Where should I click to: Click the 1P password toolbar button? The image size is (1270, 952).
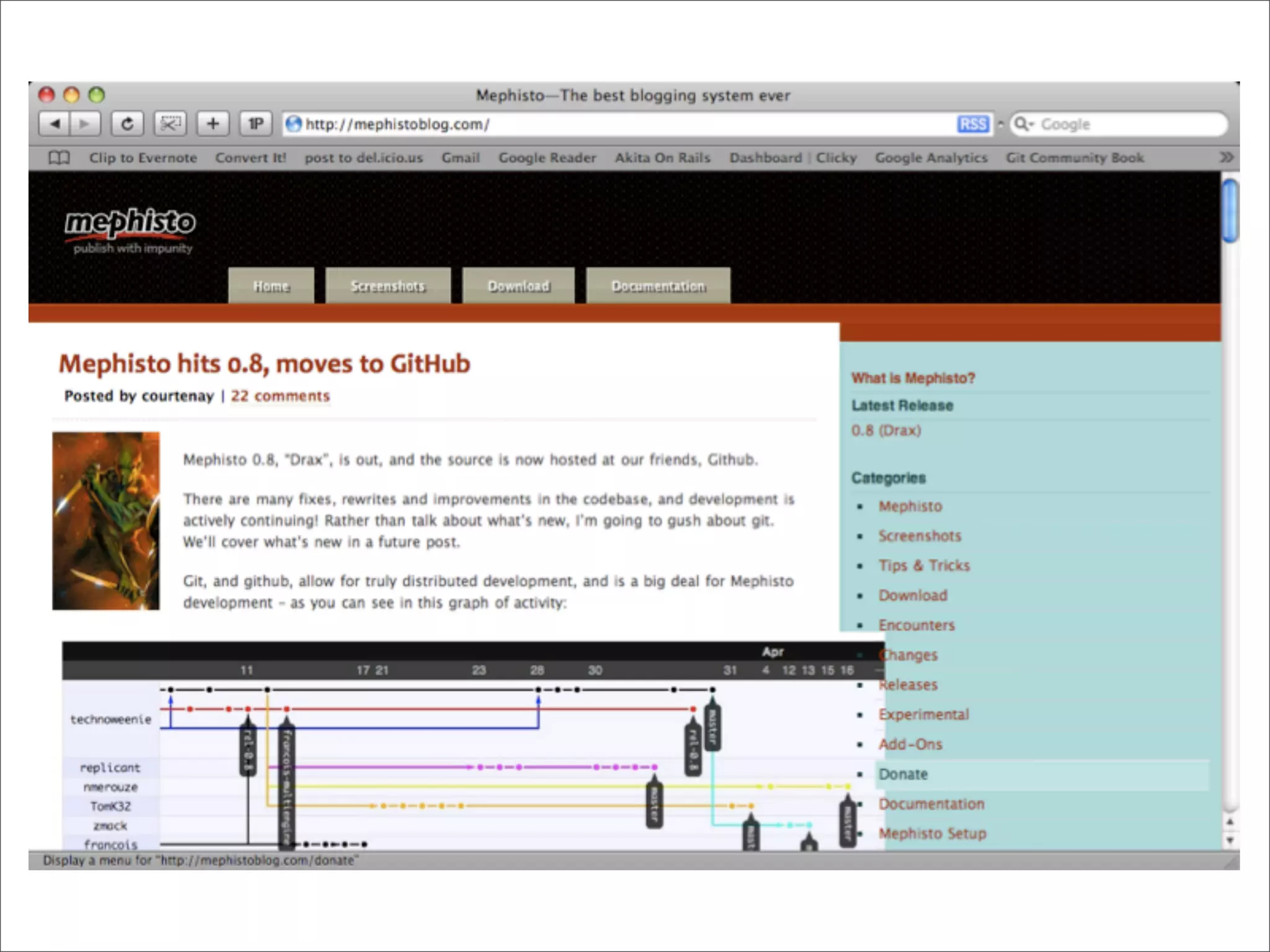(255, 124)
